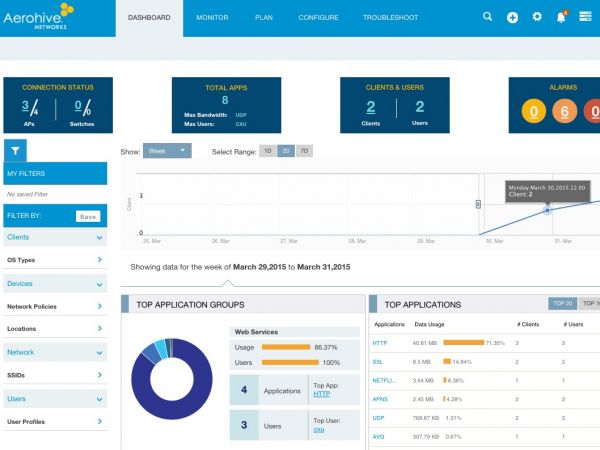The image size is (600, 450).
Task: Click the orange alarm circle showing 6
Action: (x=564, y=111)
